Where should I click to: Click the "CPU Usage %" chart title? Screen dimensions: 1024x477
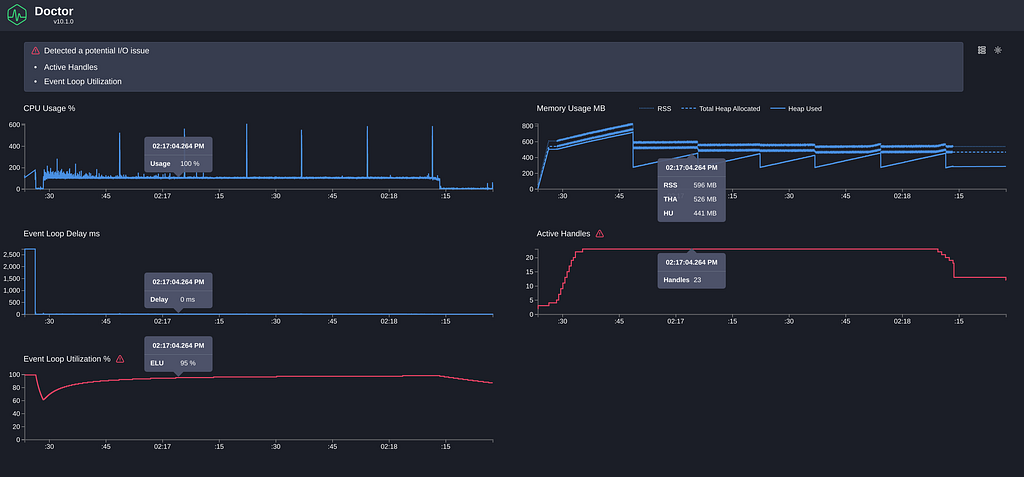[49, 108]
